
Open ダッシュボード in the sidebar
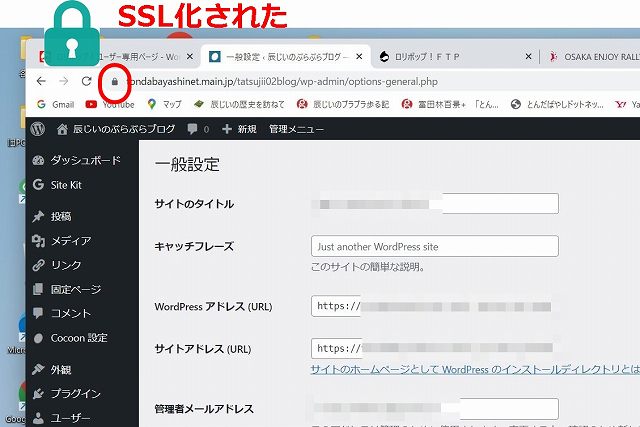85,160
